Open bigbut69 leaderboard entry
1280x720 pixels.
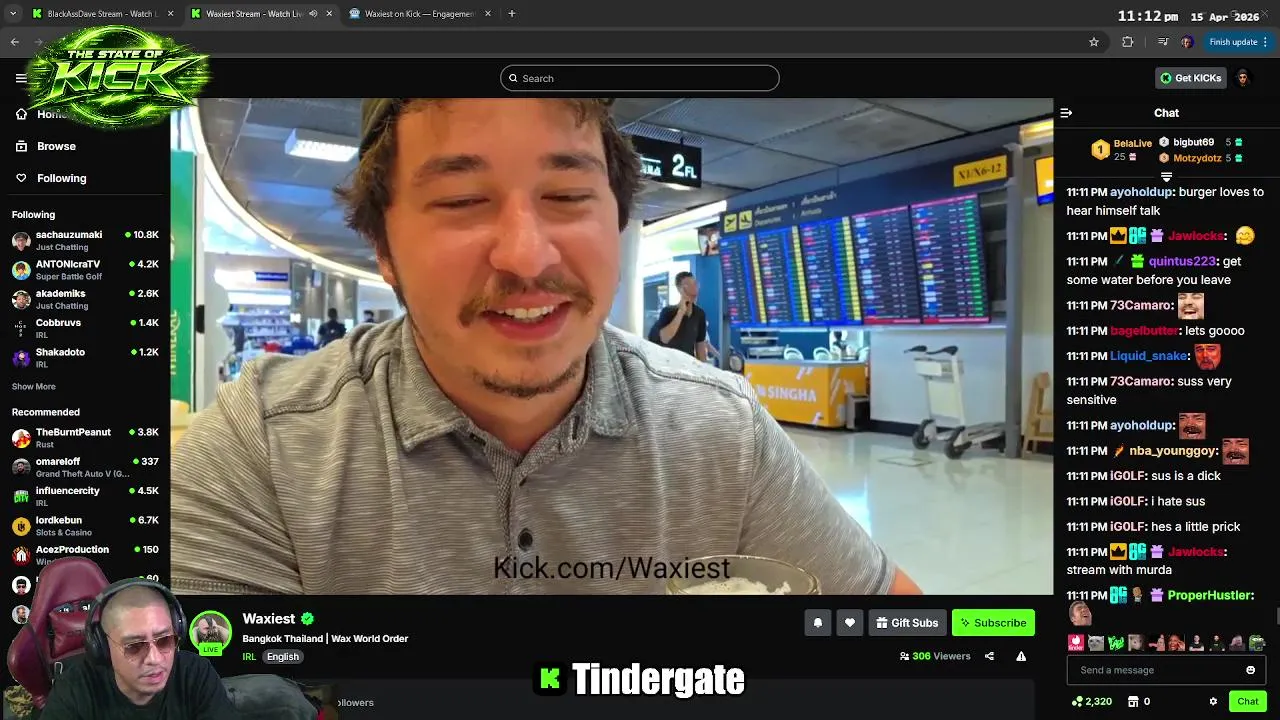1200,142
